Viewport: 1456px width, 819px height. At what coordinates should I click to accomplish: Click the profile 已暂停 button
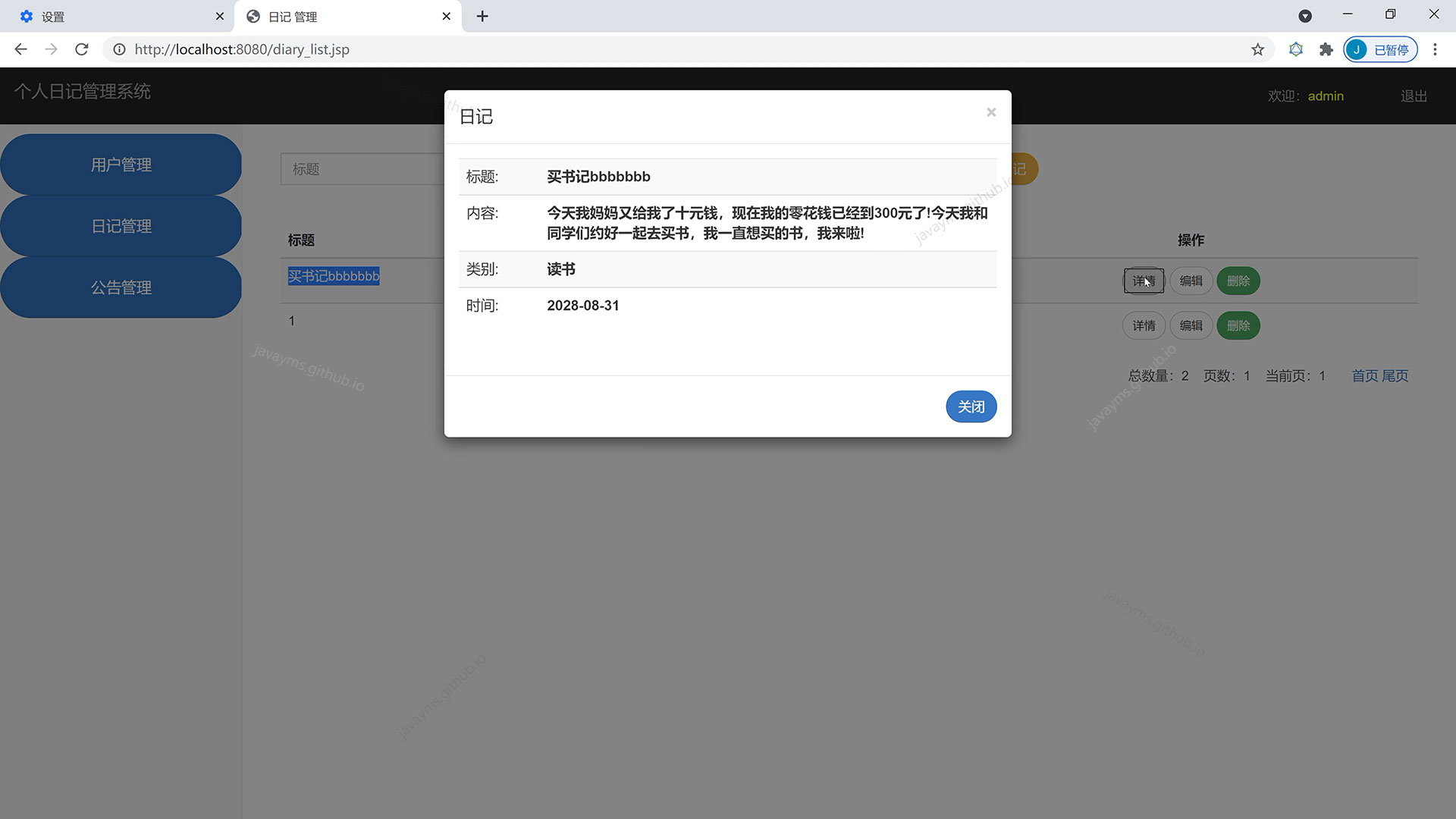tap(1380, 49)
